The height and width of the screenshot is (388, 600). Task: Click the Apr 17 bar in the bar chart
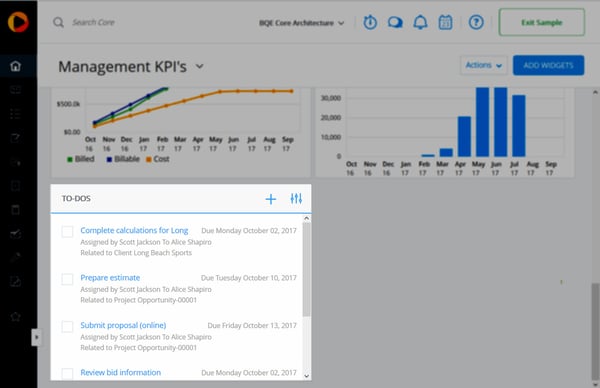(x=464, y=136)
